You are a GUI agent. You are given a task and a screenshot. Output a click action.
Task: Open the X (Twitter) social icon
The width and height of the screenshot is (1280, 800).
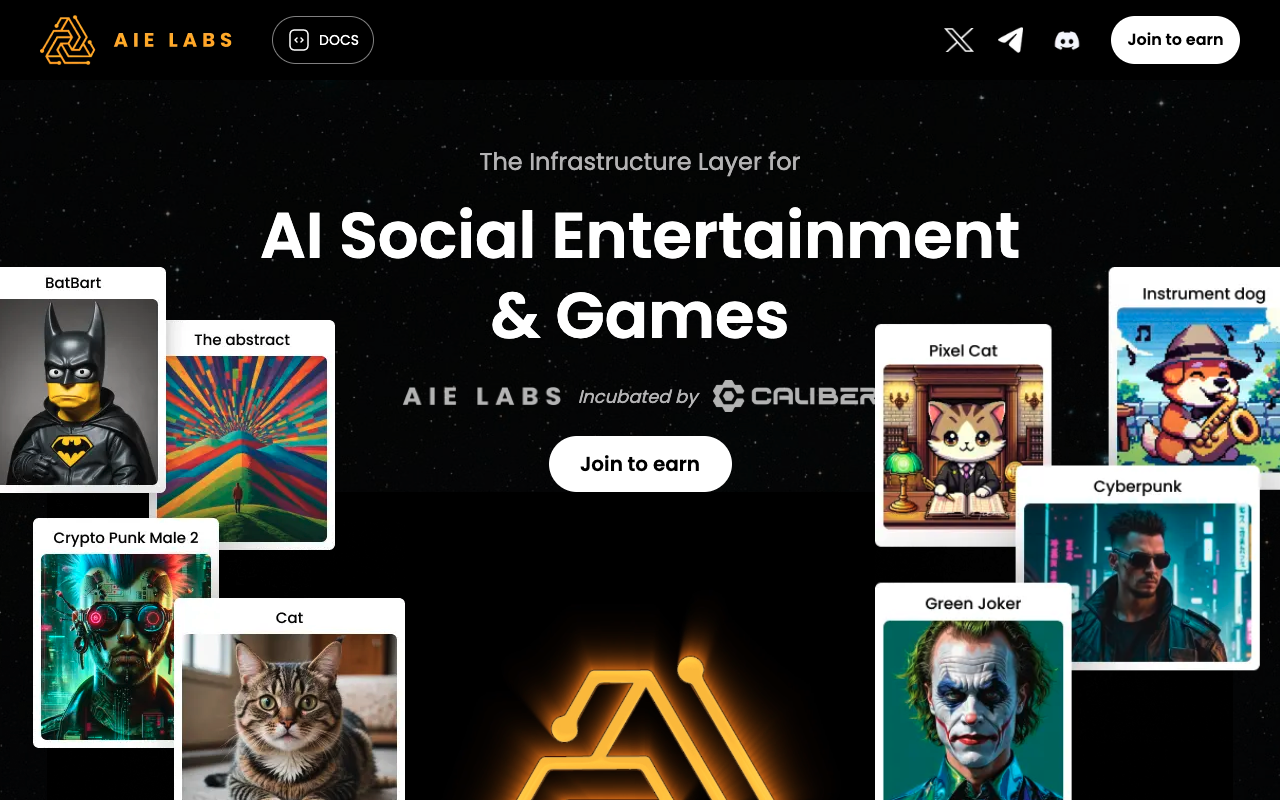(959, 40)
